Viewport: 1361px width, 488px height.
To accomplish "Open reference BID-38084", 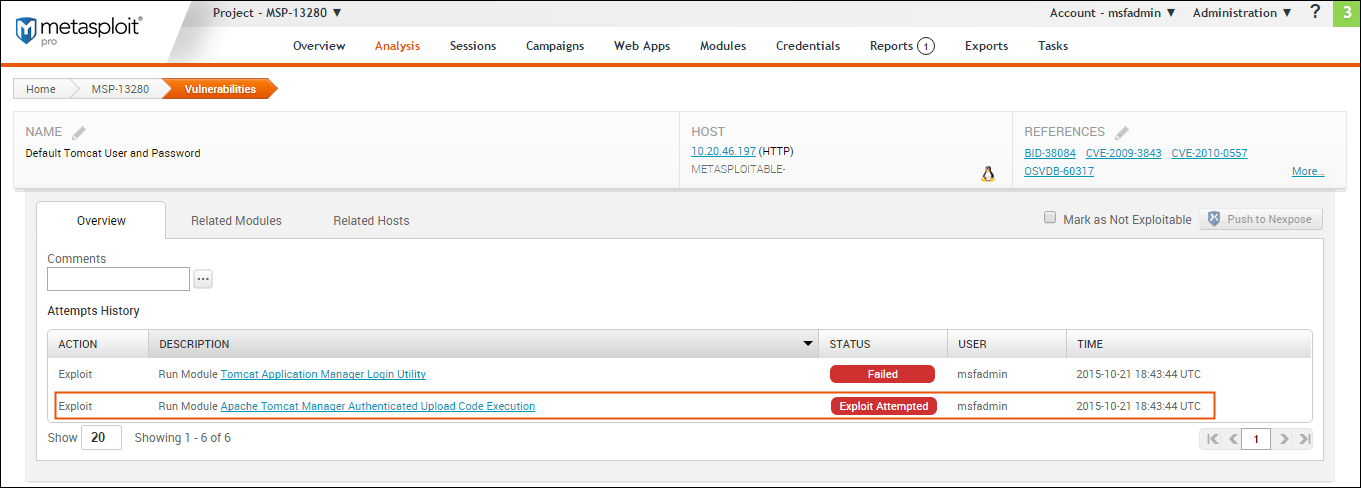I will point(1050,153).
